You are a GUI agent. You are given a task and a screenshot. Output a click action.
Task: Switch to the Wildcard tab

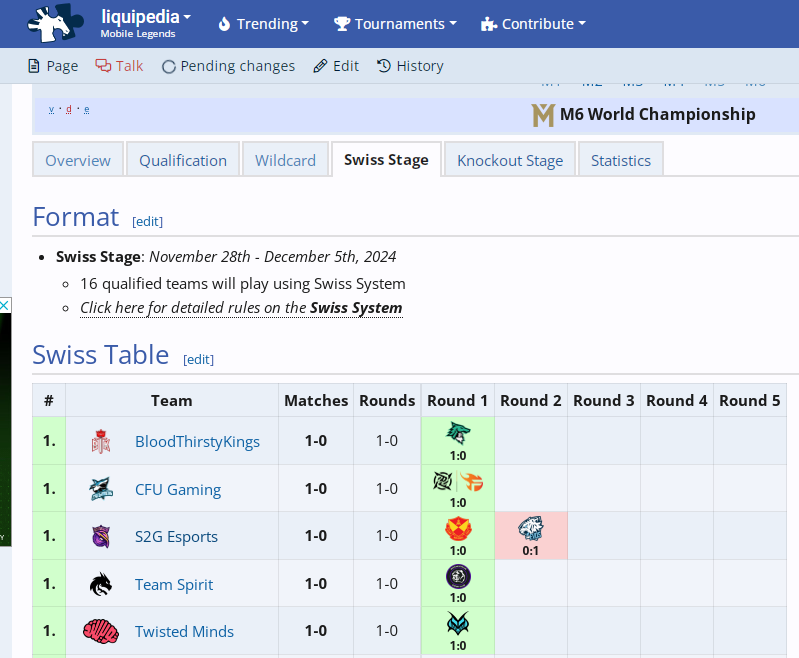coord(285,161)
